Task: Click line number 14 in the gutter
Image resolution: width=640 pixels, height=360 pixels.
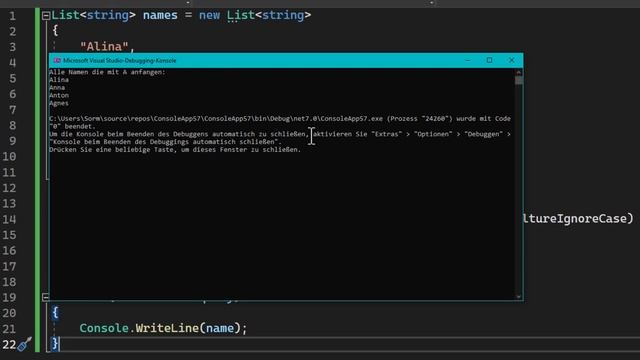Action: (x=9, y=219)
